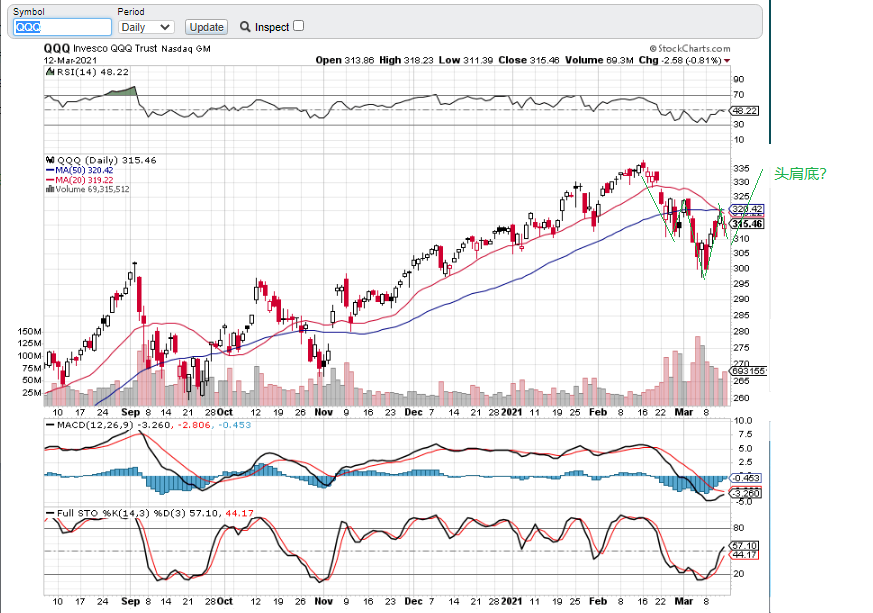Enable the Inspect checkbox
The image size is (873, 613).
298,26
